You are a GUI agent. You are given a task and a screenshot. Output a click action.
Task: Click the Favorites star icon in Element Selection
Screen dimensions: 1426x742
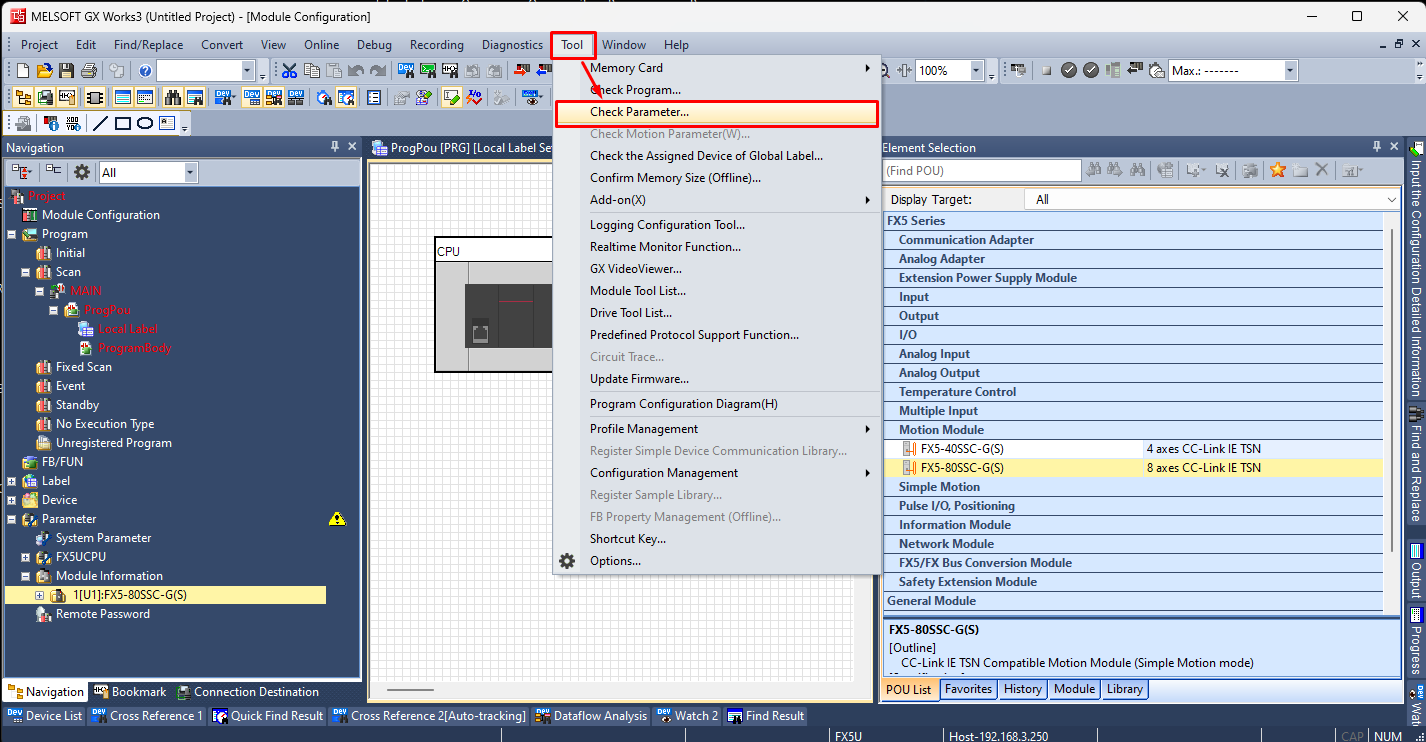pos(1277,171)
